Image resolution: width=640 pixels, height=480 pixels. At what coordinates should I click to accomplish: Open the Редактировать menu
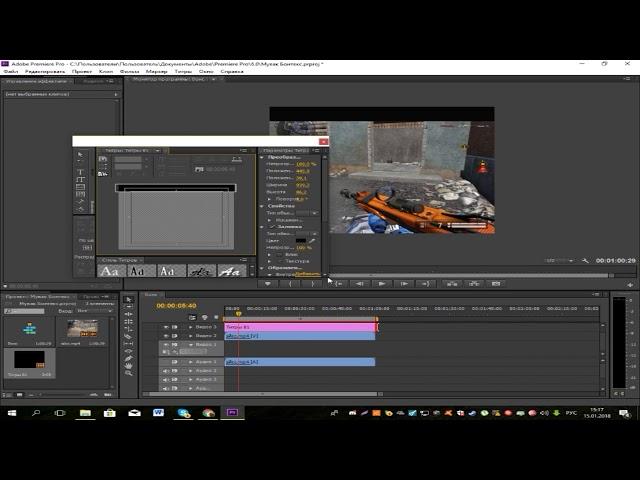click(44, 71)
